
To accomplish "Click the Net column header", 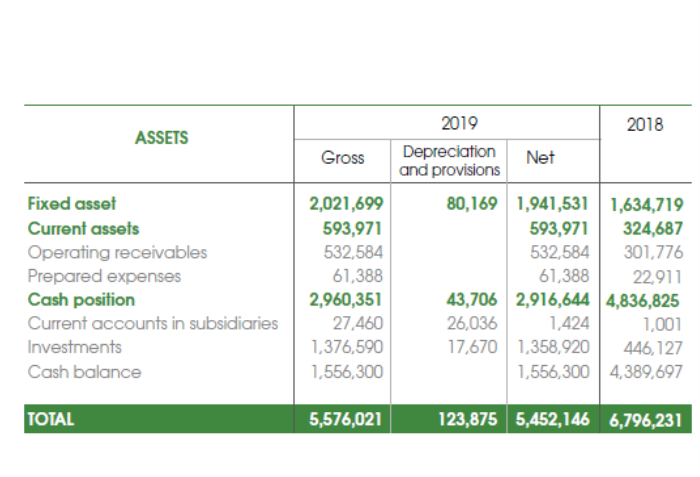I will pos(540,158).
